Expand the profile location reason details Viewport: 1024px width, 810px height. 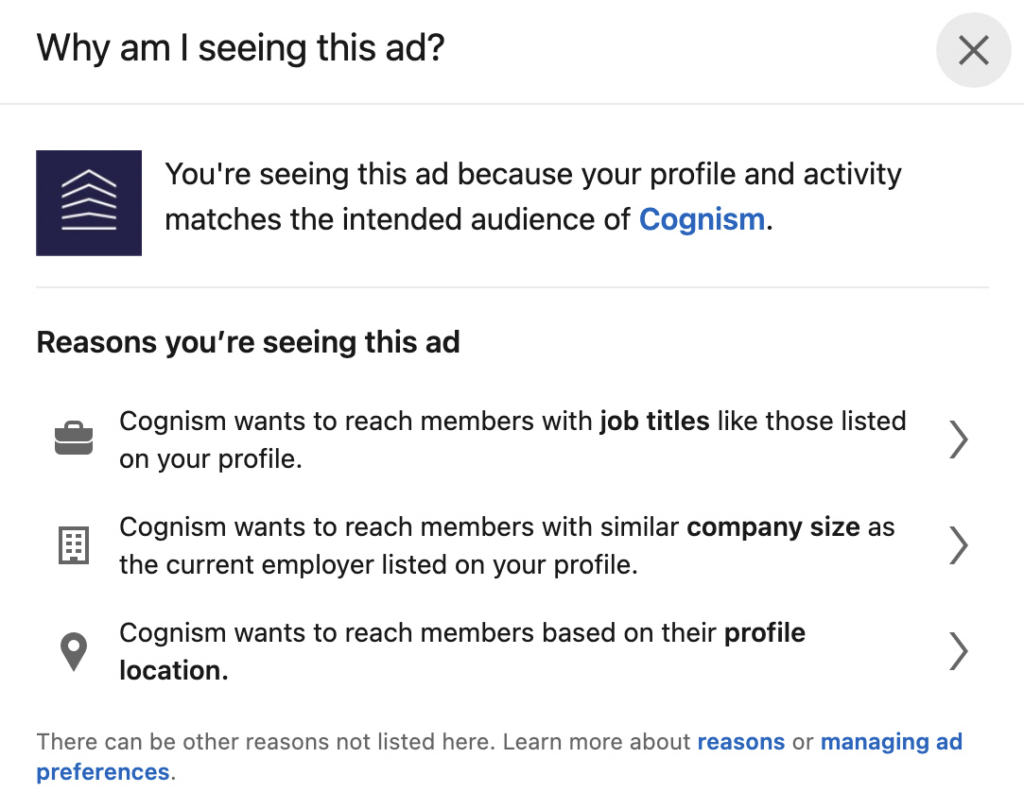coord(958,651)
